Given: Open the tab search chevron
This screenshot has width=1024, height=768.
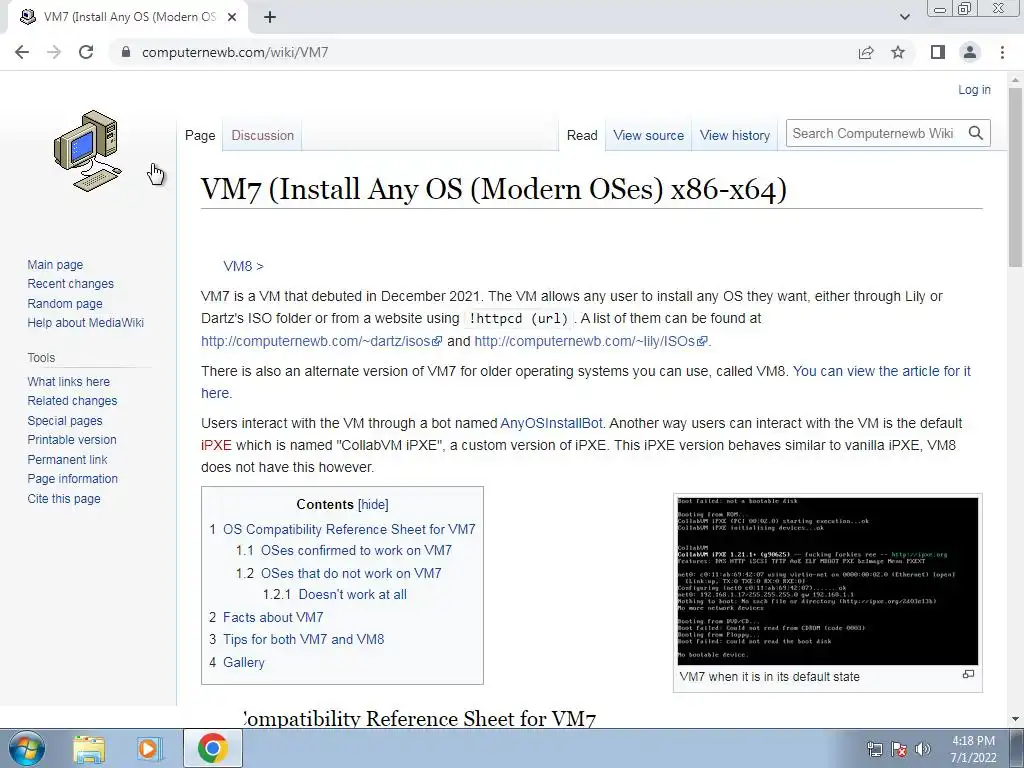Looking at the screenshot, I should coord(904,17).
